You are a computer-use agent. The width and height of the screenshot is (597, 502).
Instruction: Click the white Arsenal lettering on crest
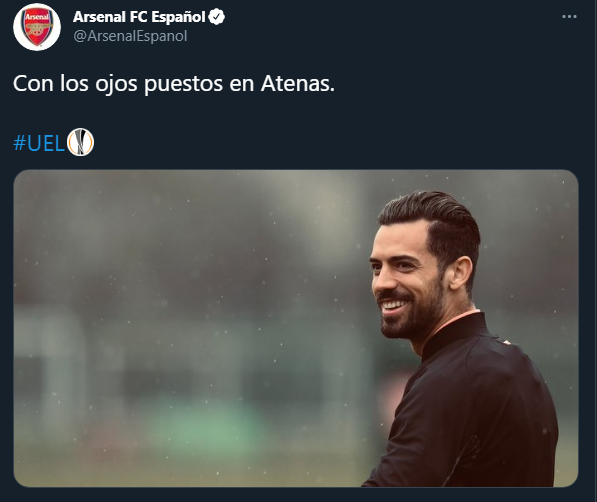[37, 17]
